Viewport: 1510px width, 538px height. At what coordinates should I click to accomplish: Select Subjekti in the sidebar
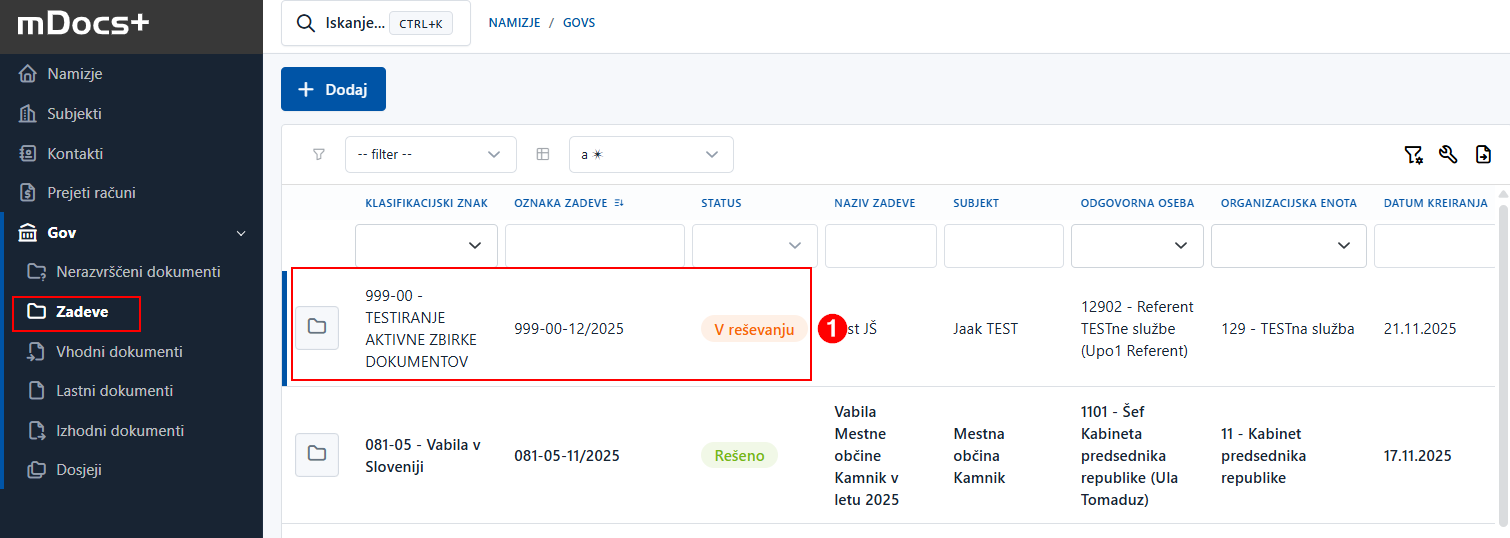tap(74, 114)
